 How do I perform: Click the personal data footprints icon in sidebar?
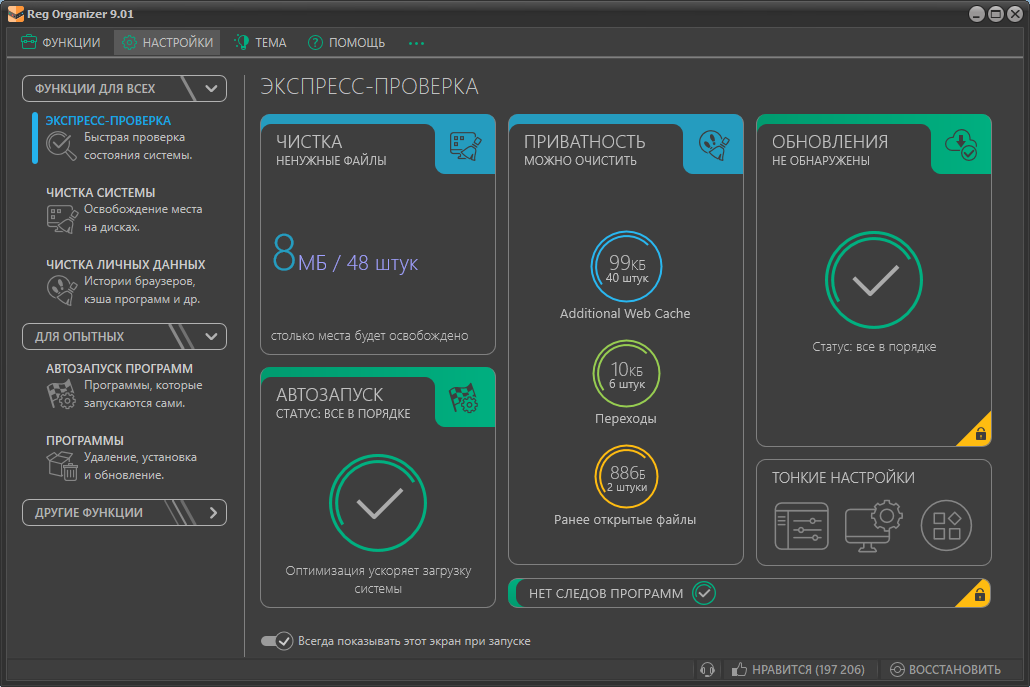[x=62, y=290]
